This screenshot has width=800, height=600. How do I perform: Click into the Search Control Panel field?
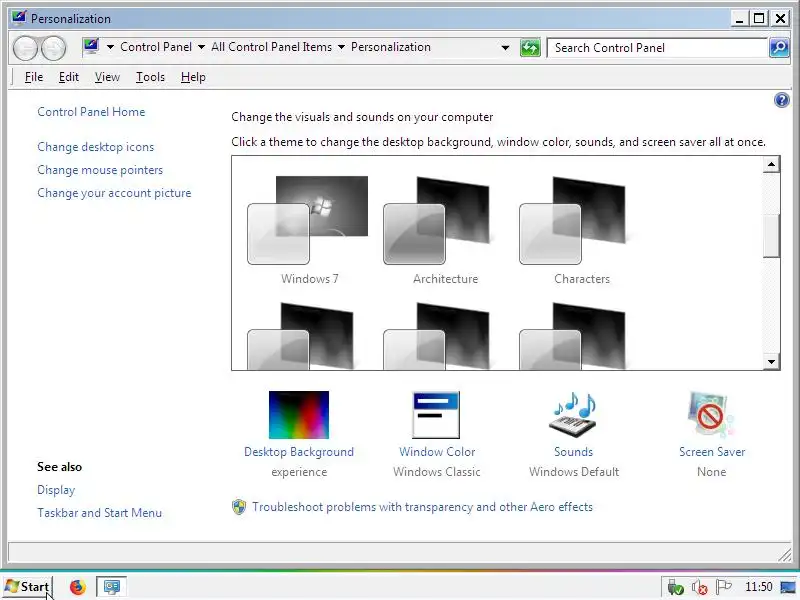click(657, 48)
